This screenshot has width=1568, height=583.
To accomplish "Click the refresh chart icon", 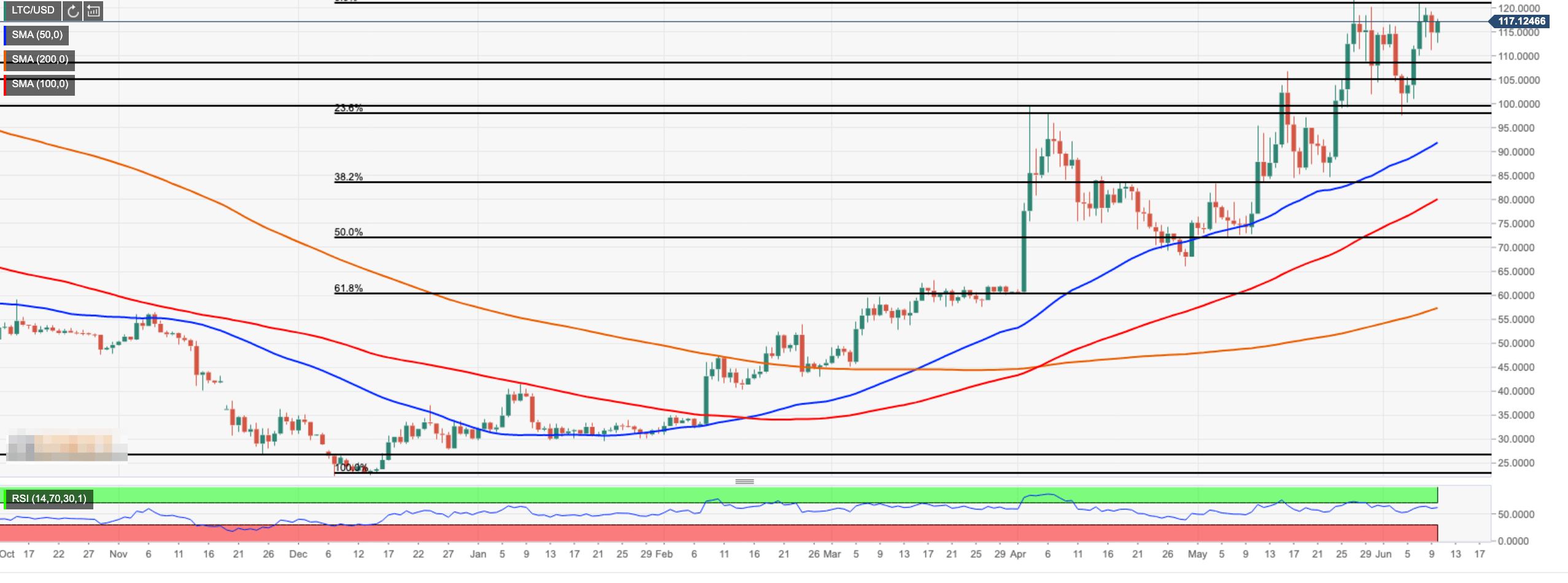I will pyautogui.click(x=73, y=10).
